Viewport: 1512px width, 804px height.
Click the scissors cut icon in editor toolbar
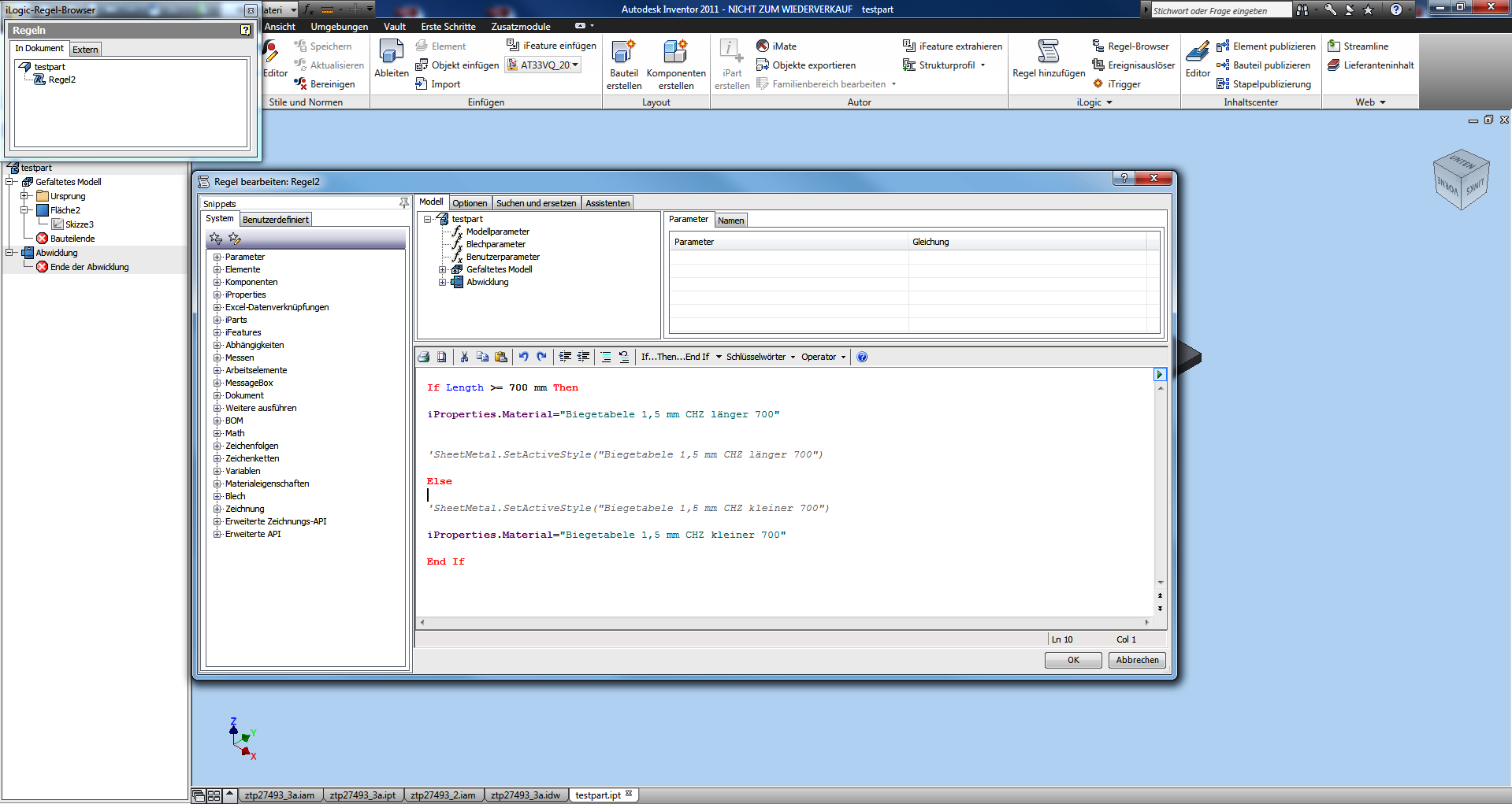coord(464,357)
